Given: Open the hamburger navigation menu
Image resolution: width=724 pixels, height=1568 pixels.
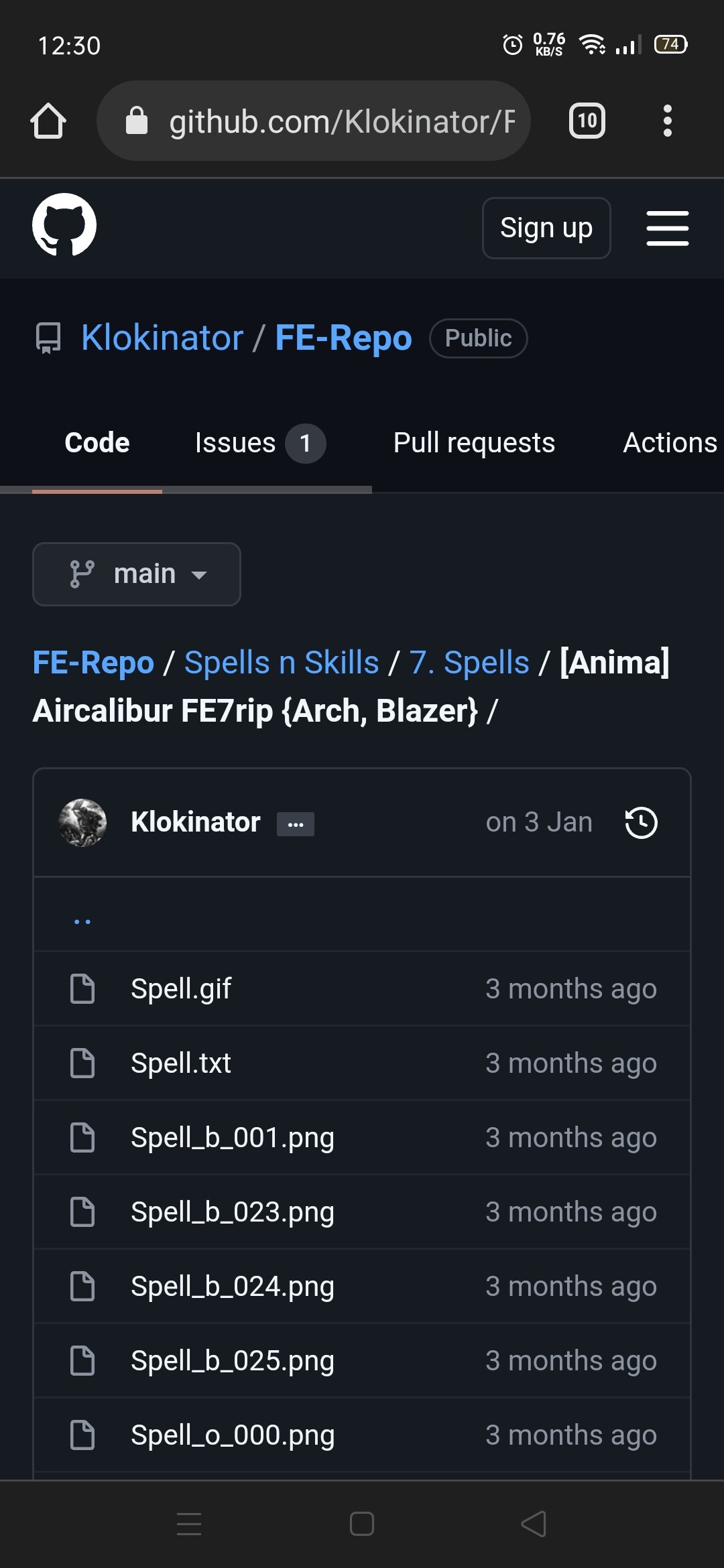Looking at the screenshot, I should [x=667, y=228].
